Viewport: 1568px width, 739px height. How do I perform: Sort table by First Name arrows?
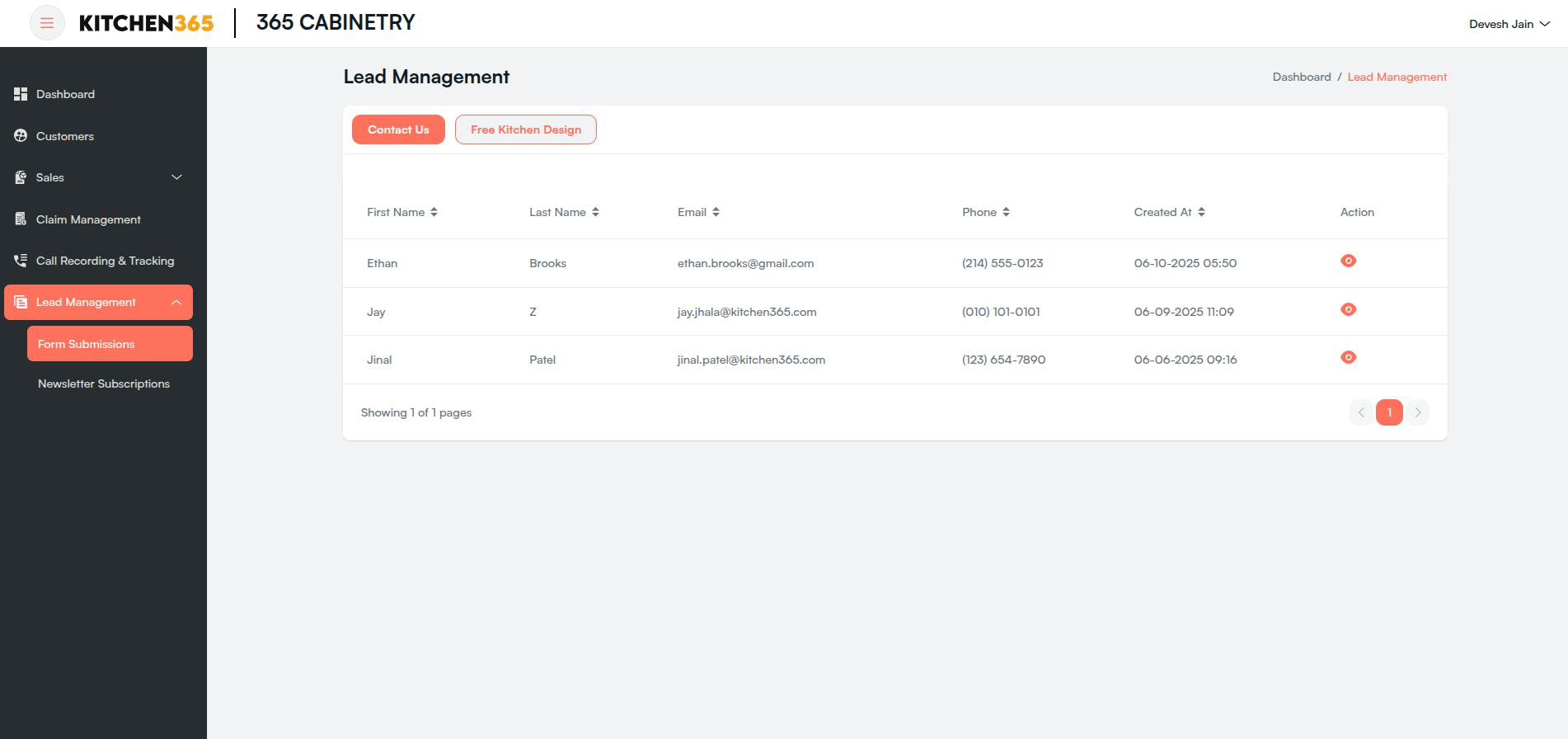tap(434, 212)
